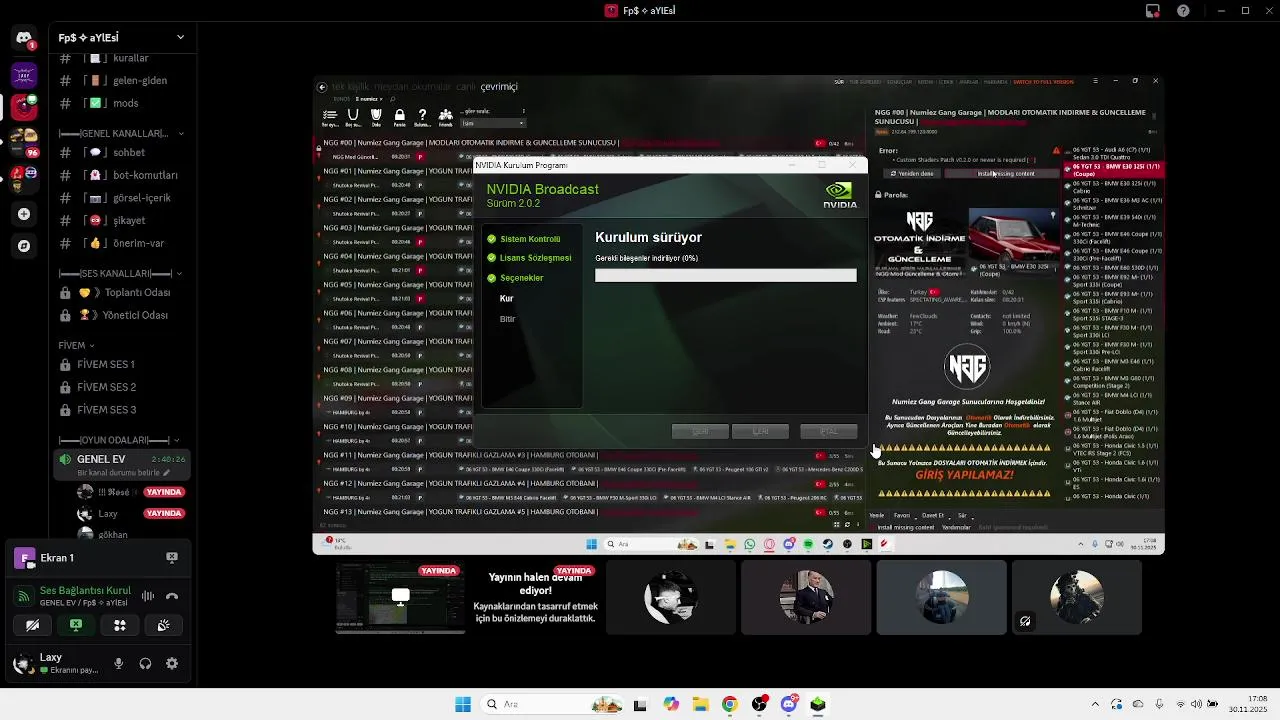Click taskbar search box Ara

551,704
